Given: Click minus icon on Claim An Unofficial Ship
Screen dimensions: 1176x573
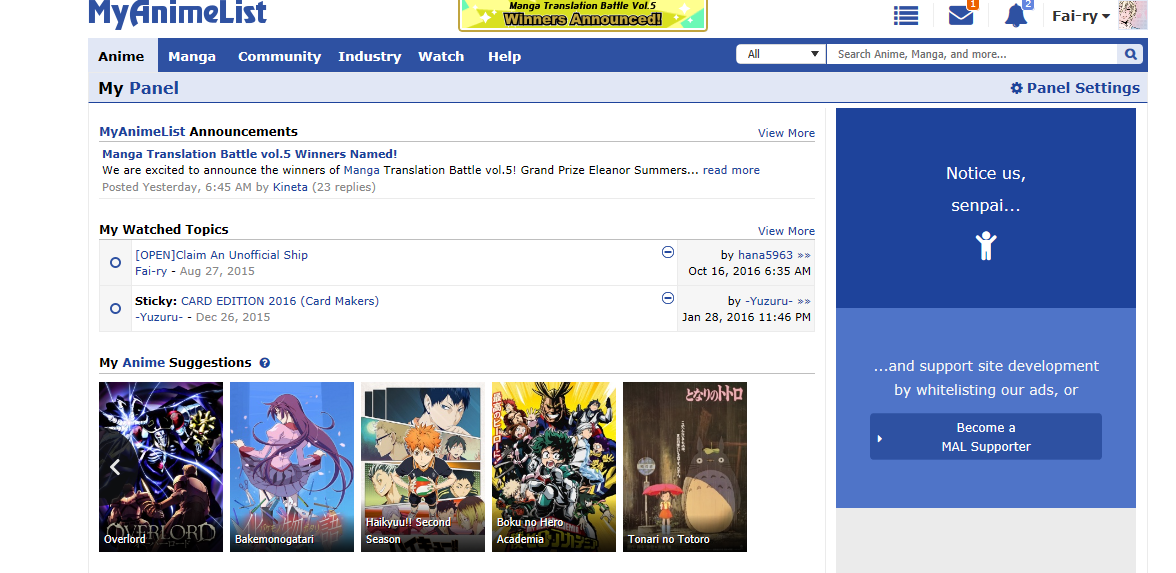Looking at the screenshot, I should click(x=668, y=252).
